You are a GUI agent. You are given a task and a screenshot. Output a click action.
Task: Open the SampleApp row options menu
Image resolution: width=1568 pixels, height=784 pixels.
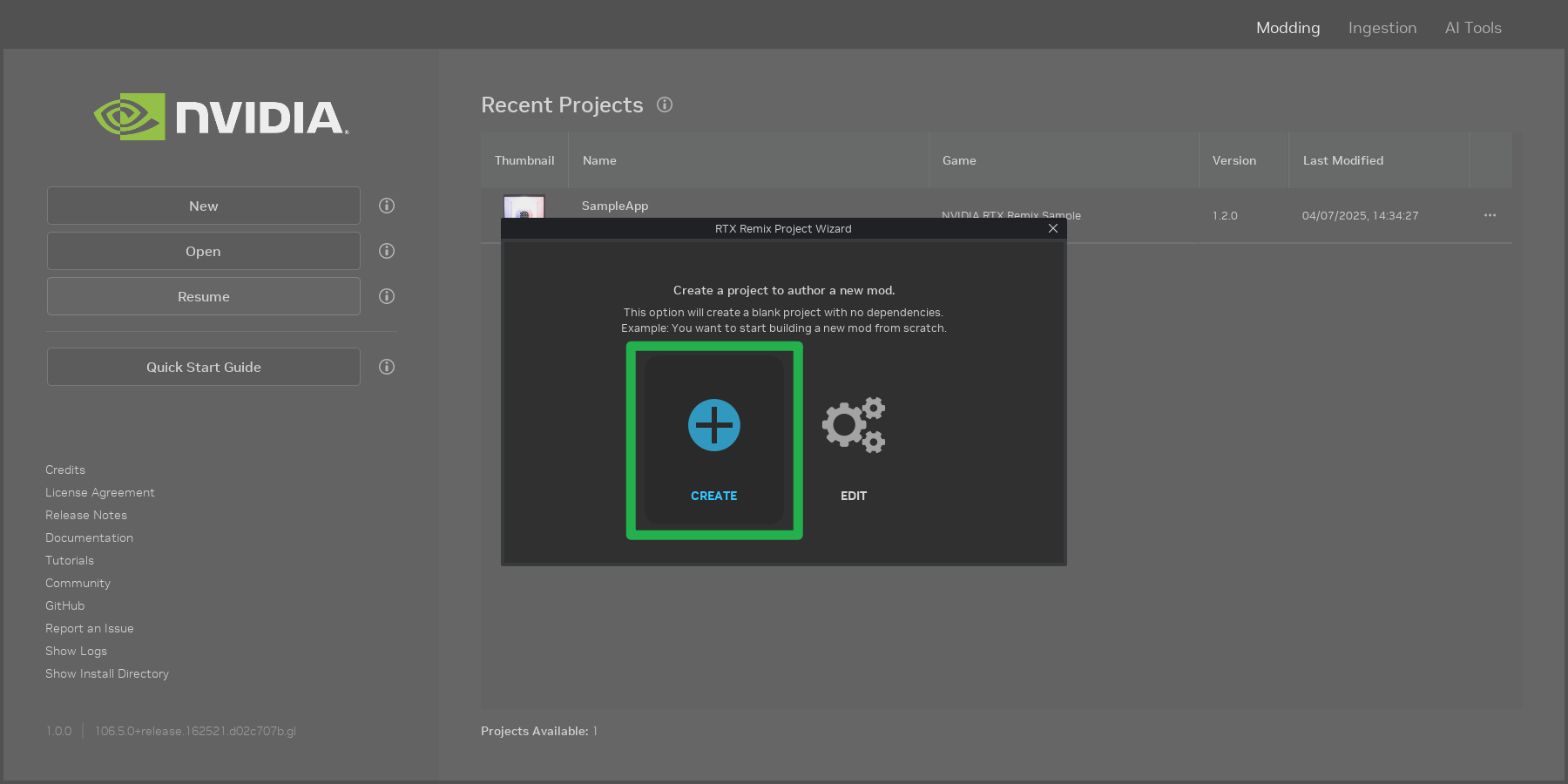(1490, 215)
